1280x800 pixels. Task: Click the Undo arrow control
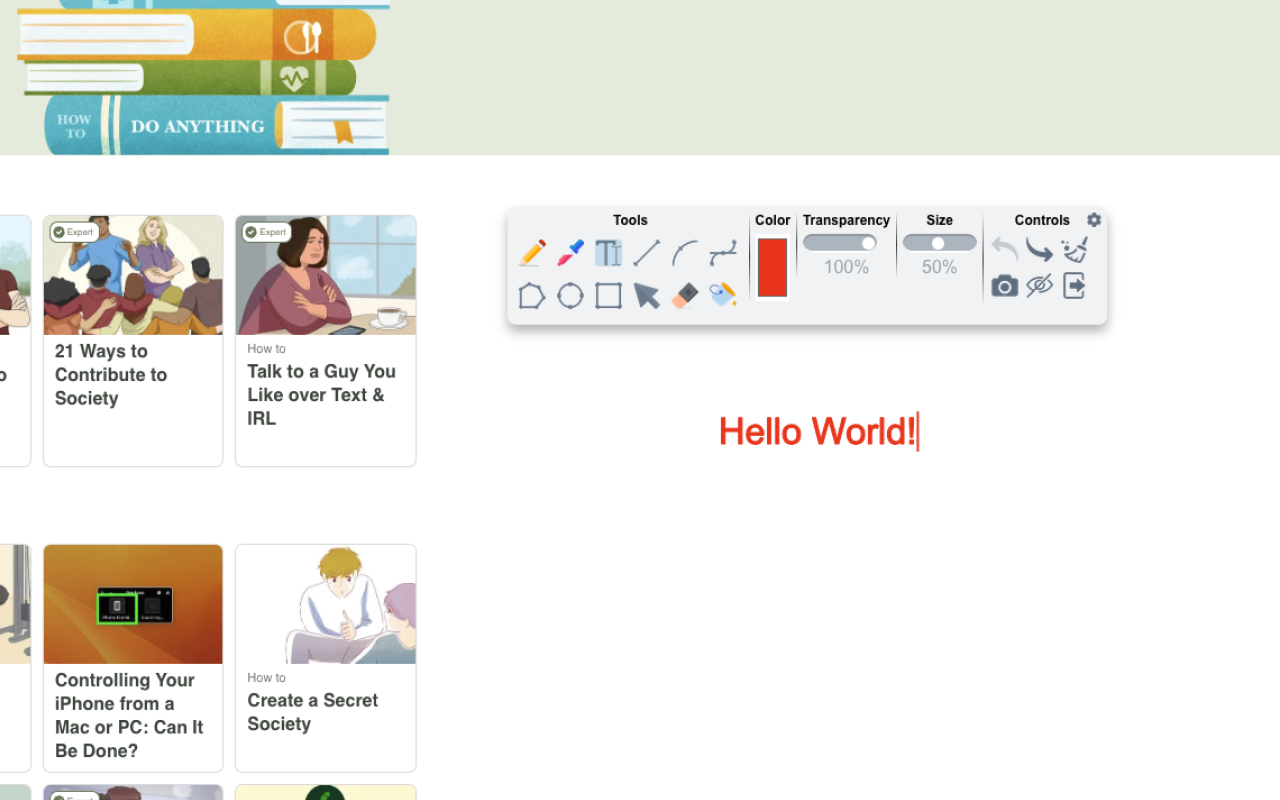pyautogui.click(x=1005, y=249)
